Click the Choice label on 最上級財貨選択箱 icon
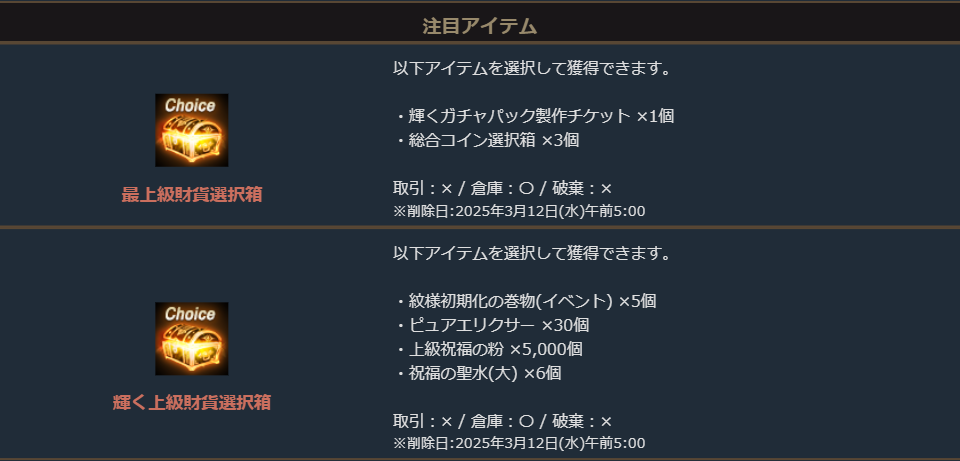The image size is (960, 461). (191, 105)
